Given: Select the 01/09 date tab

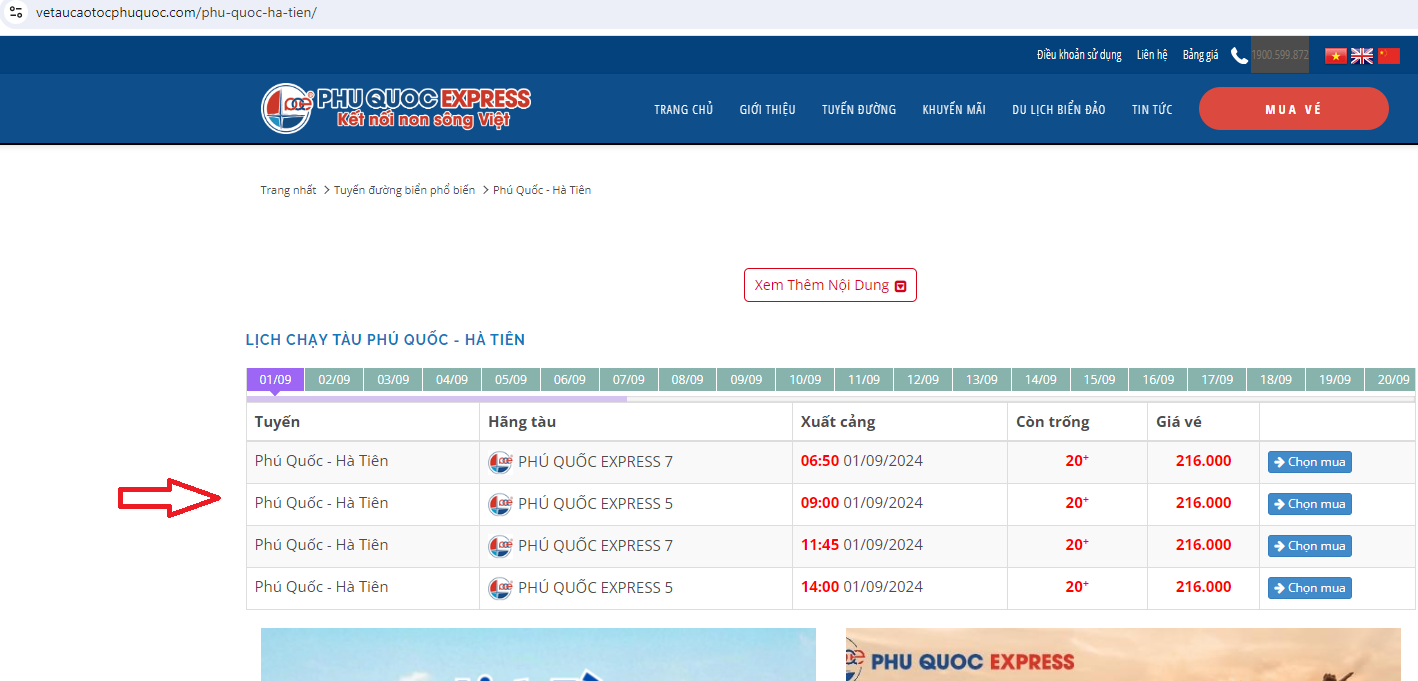Looking at the screenshot, I should [x=275, y=380].
